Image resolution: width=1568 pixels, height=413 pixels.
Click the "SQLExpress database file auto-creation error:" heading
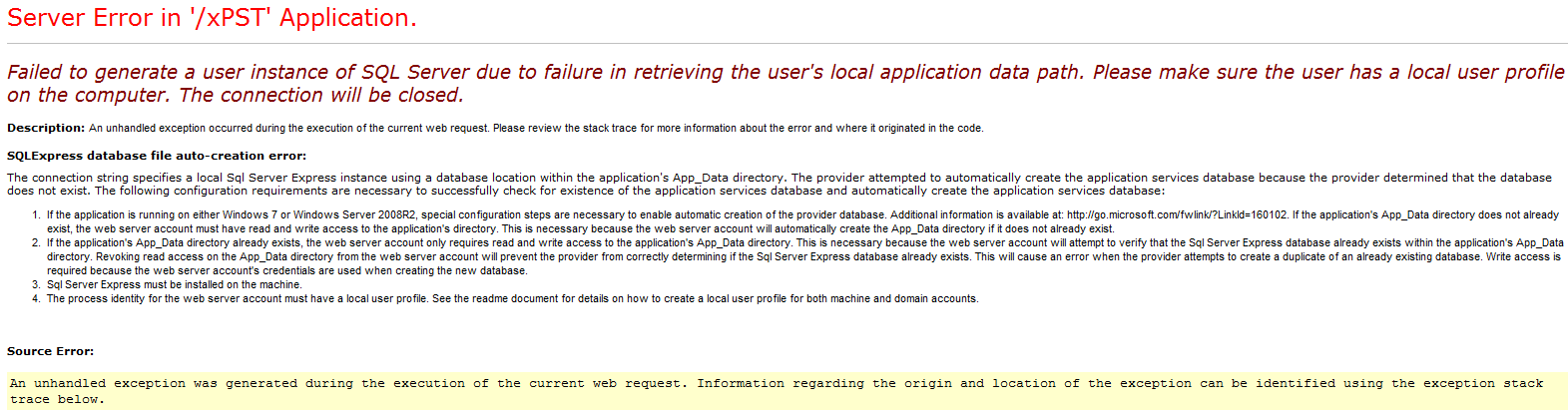[157, 156]
